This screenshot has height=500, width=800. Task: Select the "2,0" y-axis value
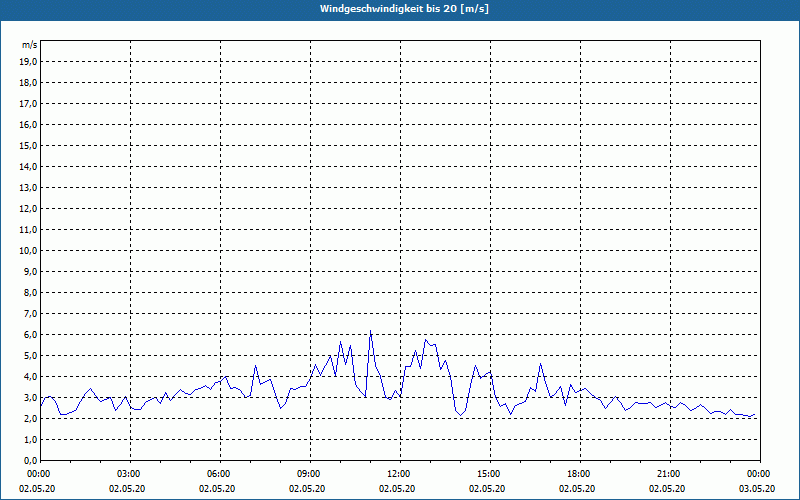tap(30, 418)
